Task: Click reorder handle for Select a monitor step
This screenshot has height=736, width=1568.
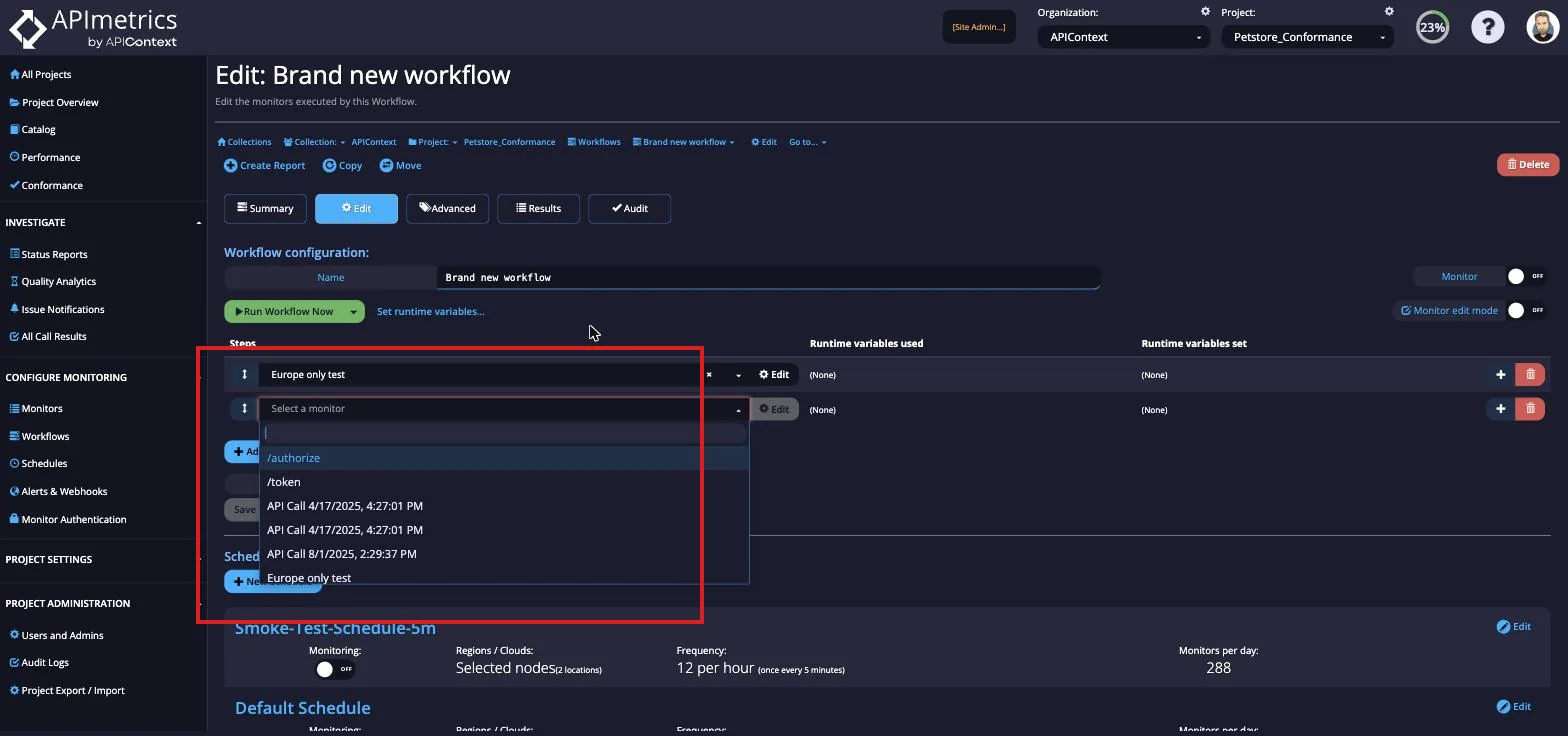Action: click(x=244, y=408)
